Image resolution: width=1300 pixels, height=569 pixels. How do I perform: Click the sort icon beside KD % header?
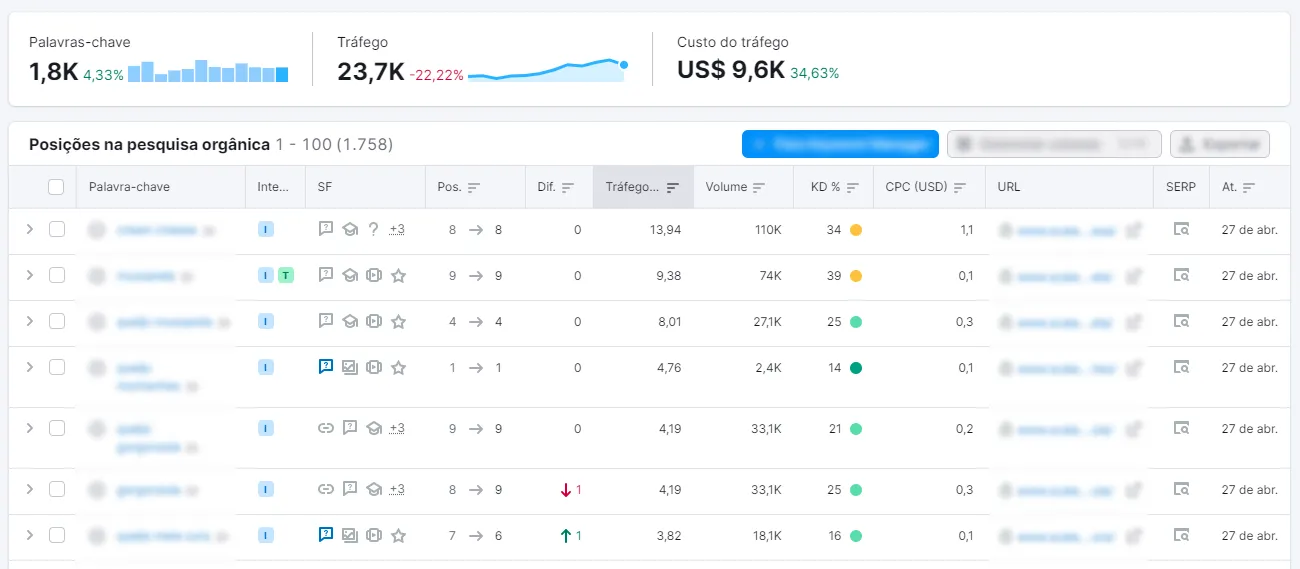pyautogui.click(x=853, y=187)
